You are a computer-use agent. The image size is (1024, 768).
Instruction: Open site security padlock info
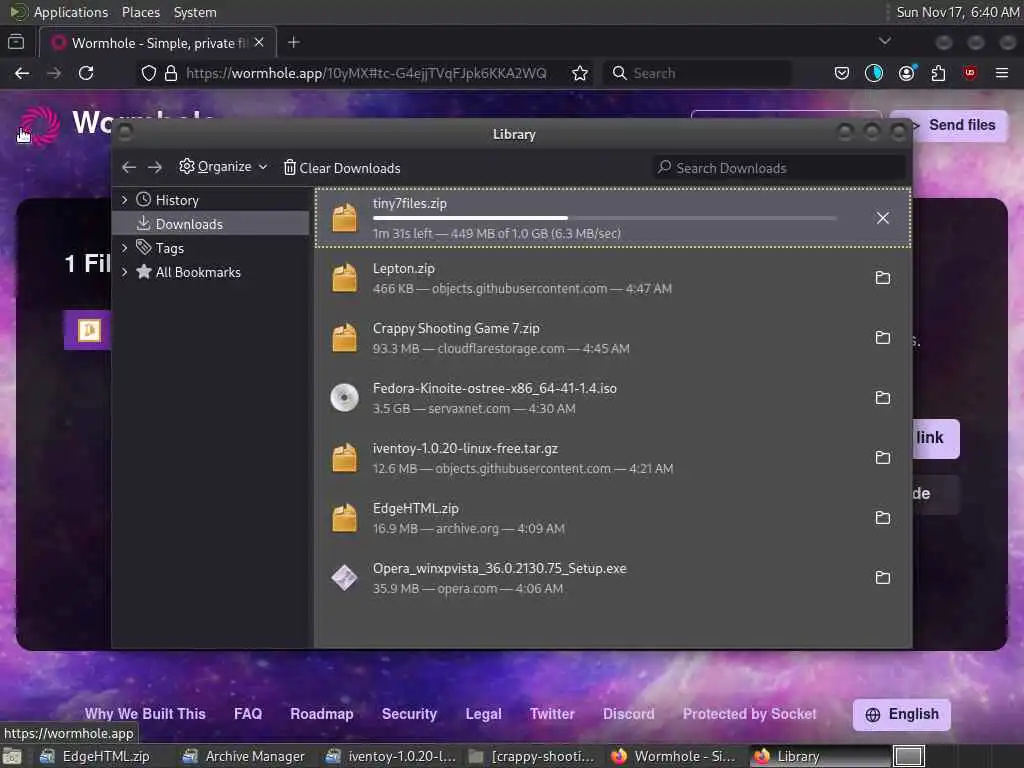tap(171, 73)
